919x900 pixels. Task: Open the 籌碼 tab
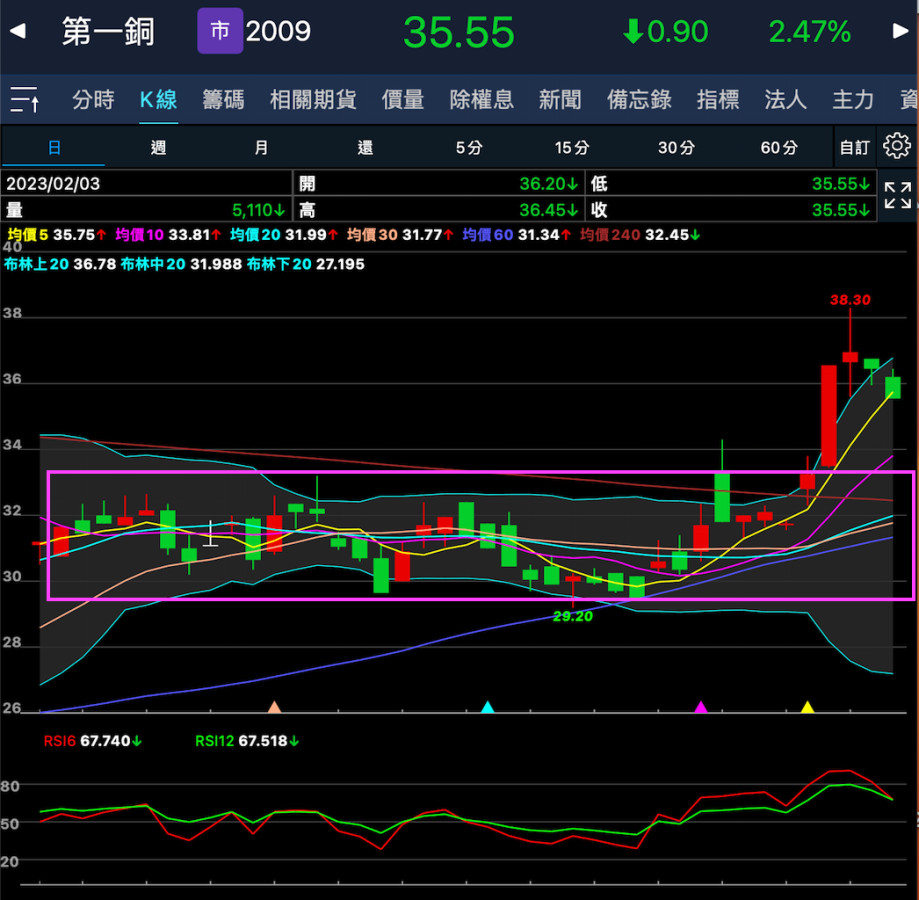222,99
